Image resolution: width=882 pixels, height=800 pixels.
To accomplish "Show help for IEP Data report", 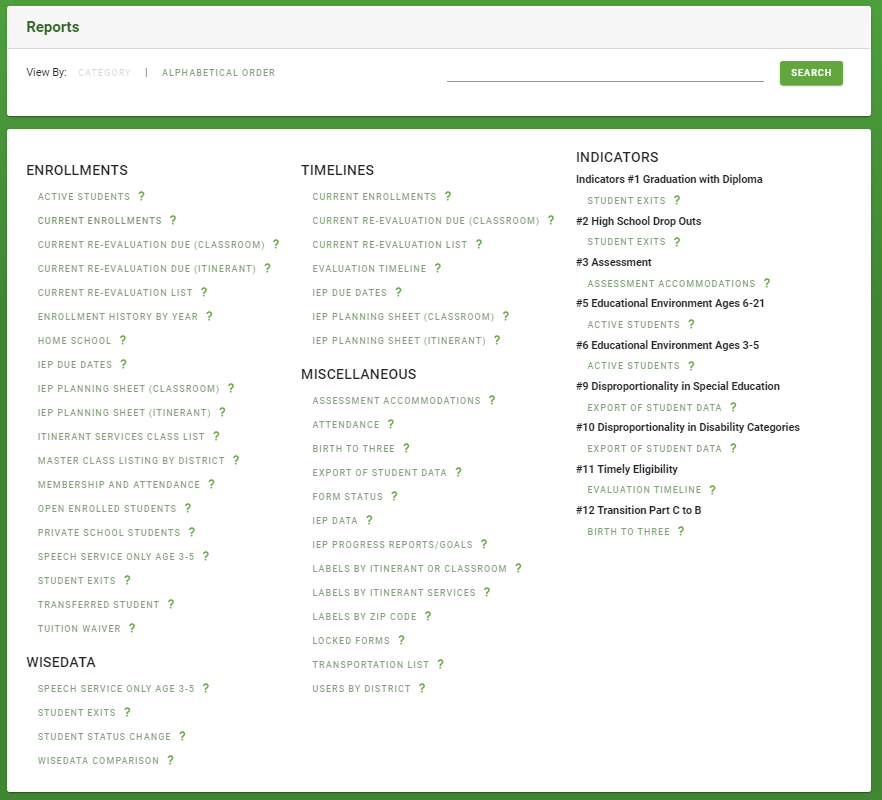I will [x=369, y=520].
